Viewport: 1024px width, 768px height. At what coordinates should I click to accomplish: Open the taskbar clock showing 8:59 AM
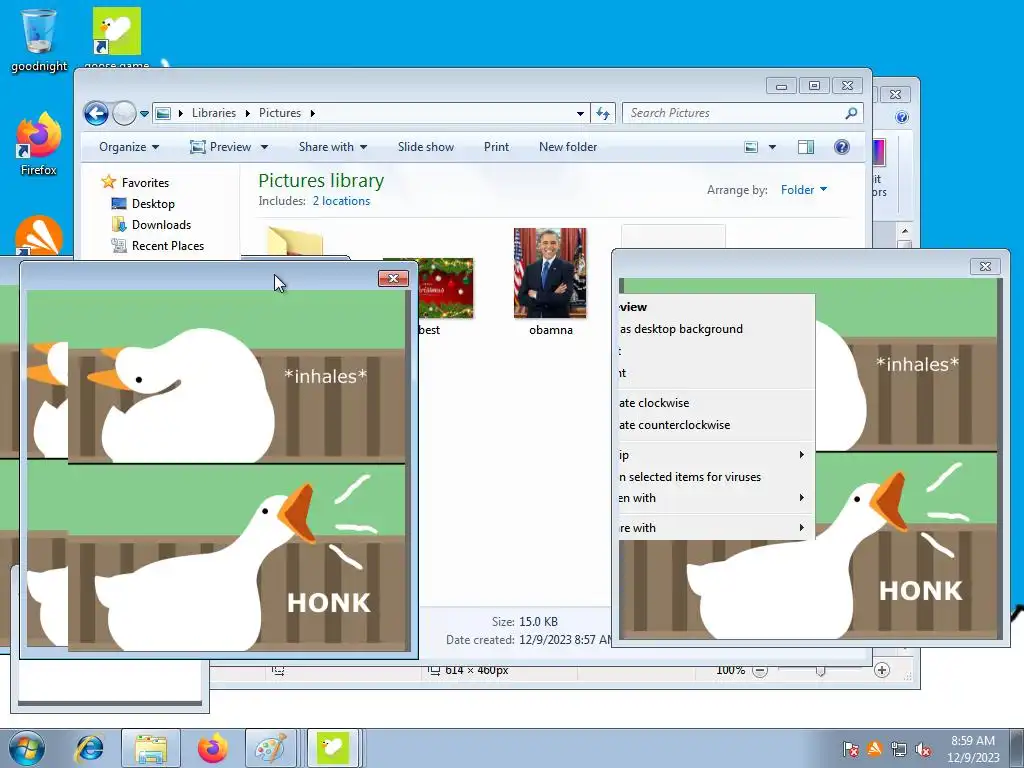973,749
